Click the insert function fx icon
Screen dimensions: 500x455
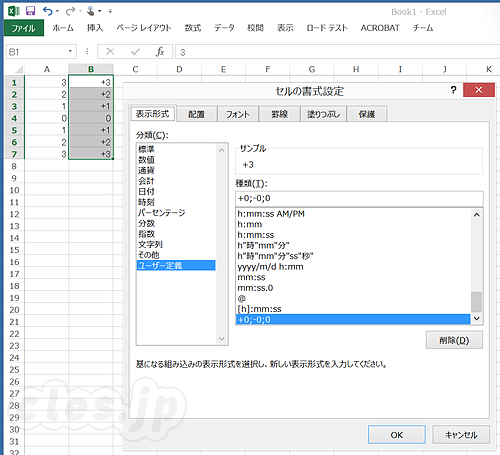160,52
